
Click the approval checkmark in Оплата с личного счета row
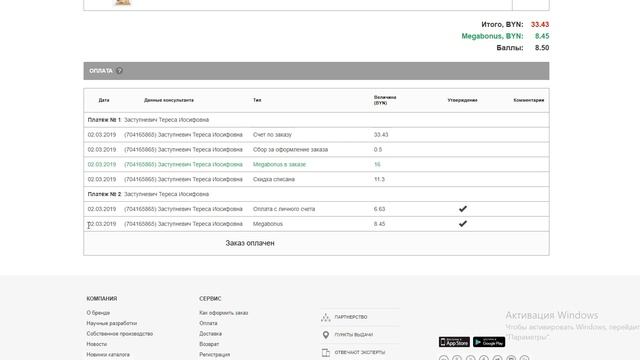(462, 209)
